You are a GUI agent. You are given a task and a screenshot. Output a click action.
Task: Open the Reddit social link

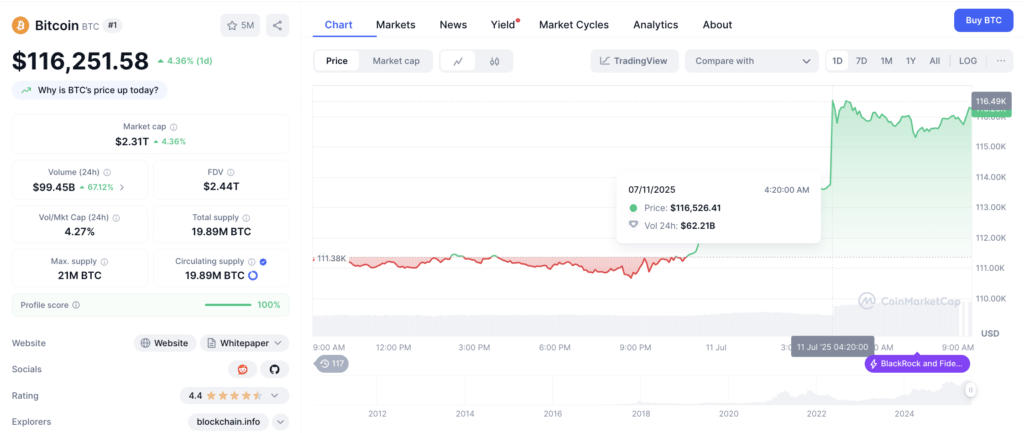click(x=243, y=369)
